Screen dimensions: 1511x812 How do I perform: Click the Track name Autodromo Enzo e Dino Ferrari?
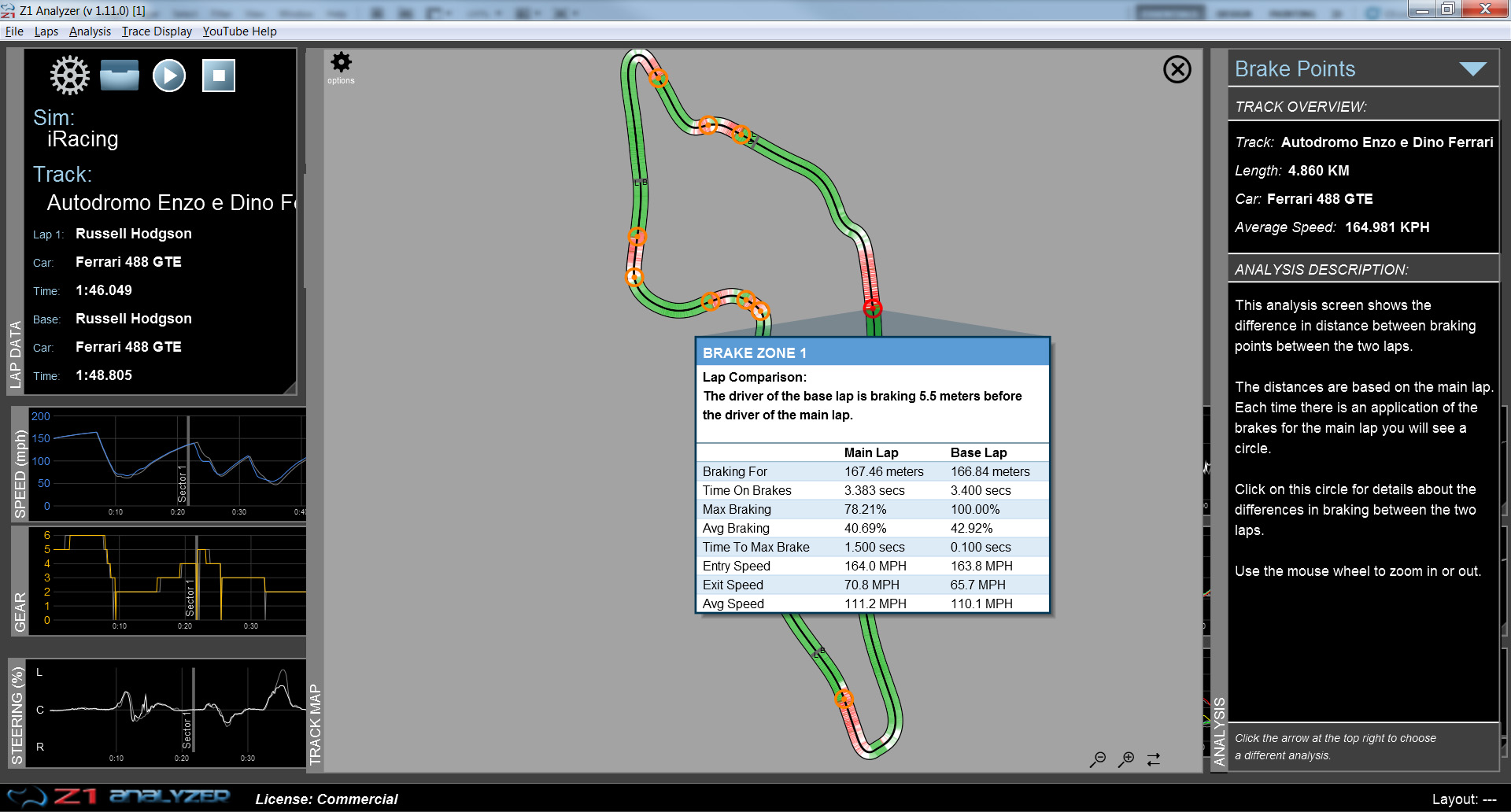click(x=1387, y=142)
